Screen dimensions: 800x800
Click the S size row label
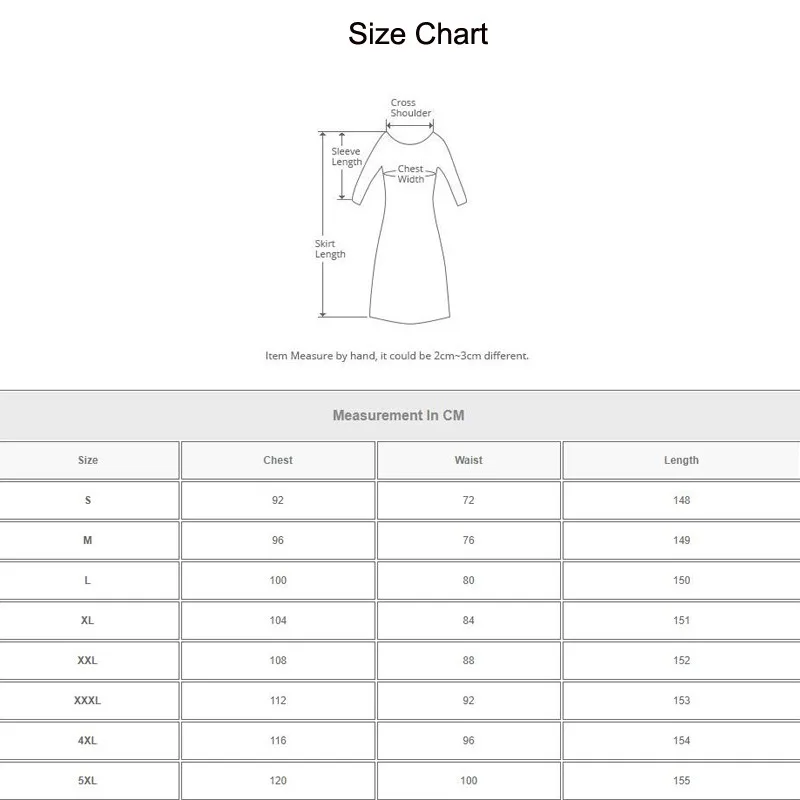(x=88, y=500)
